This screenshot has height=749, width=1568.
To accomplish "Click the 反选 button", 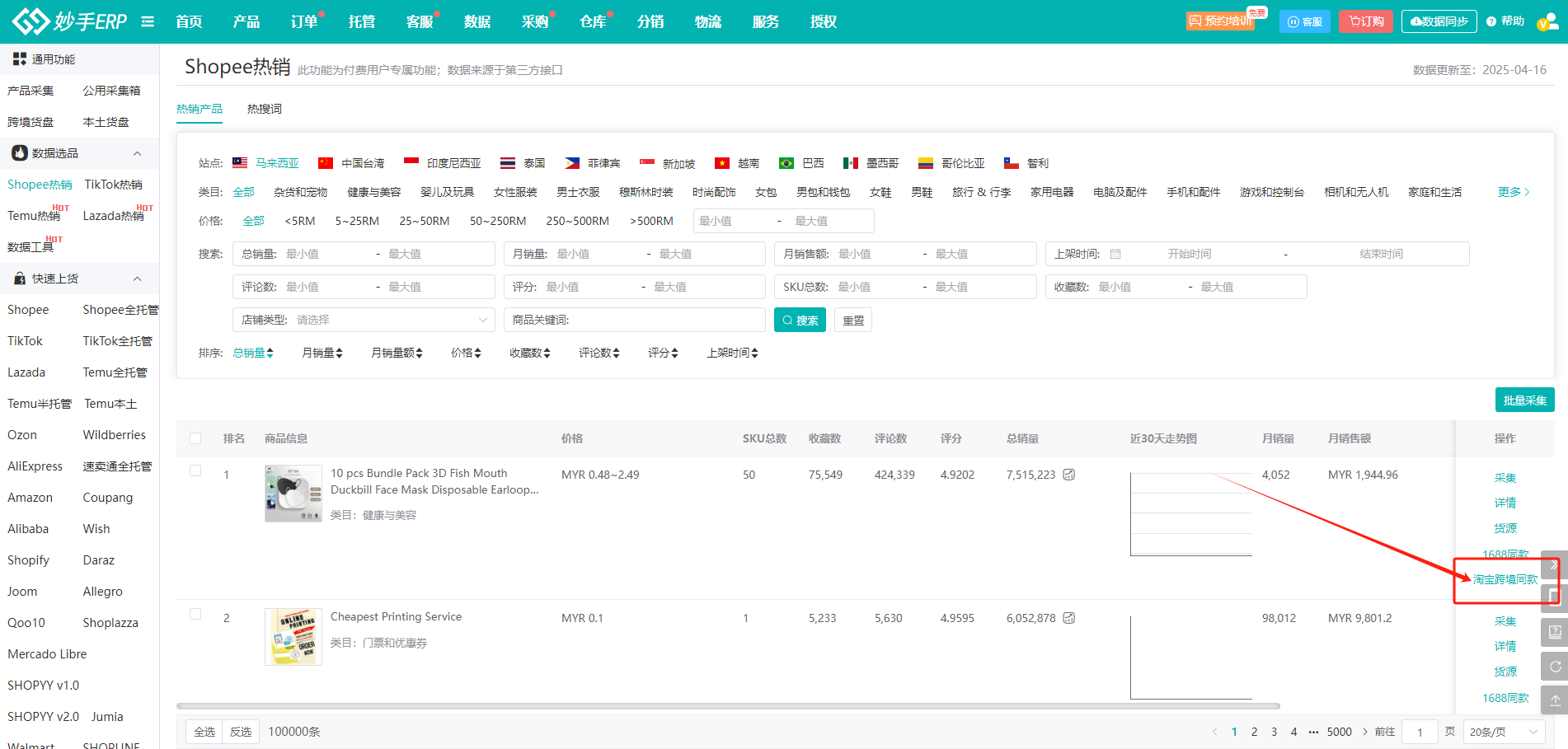I will [x=241, y=732].
